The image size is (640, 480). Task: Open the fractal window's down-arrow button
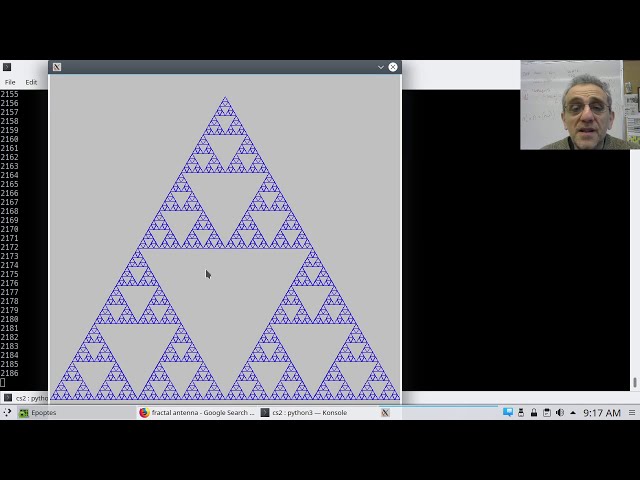point(380,67)
